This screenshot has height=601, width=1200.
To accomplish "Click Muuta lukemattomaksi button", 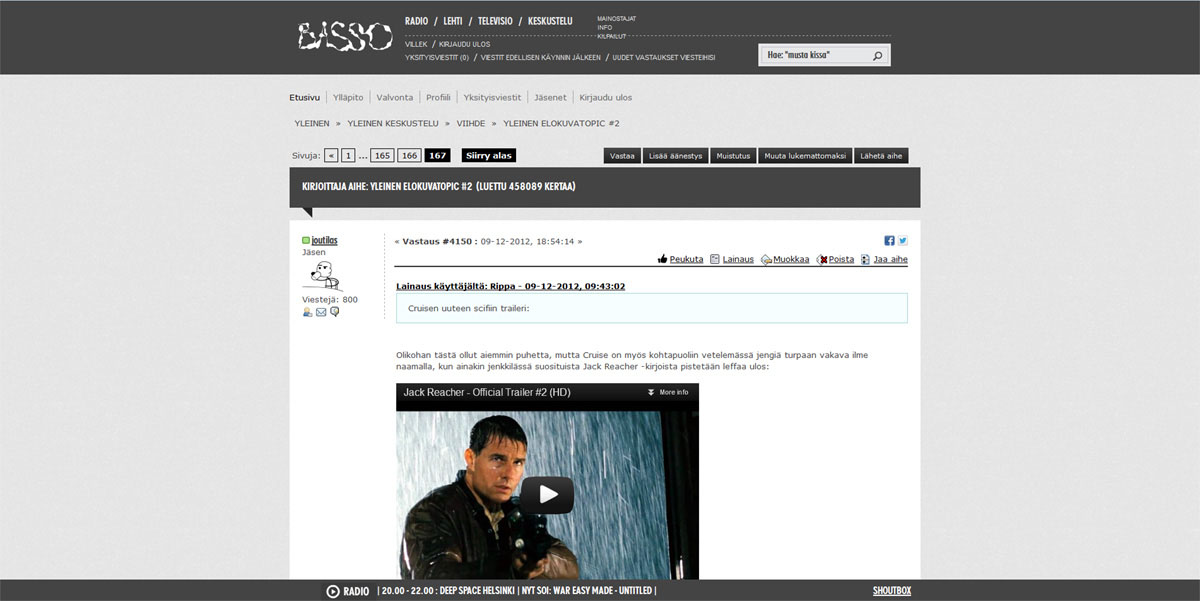I will [x=805, y=156].
